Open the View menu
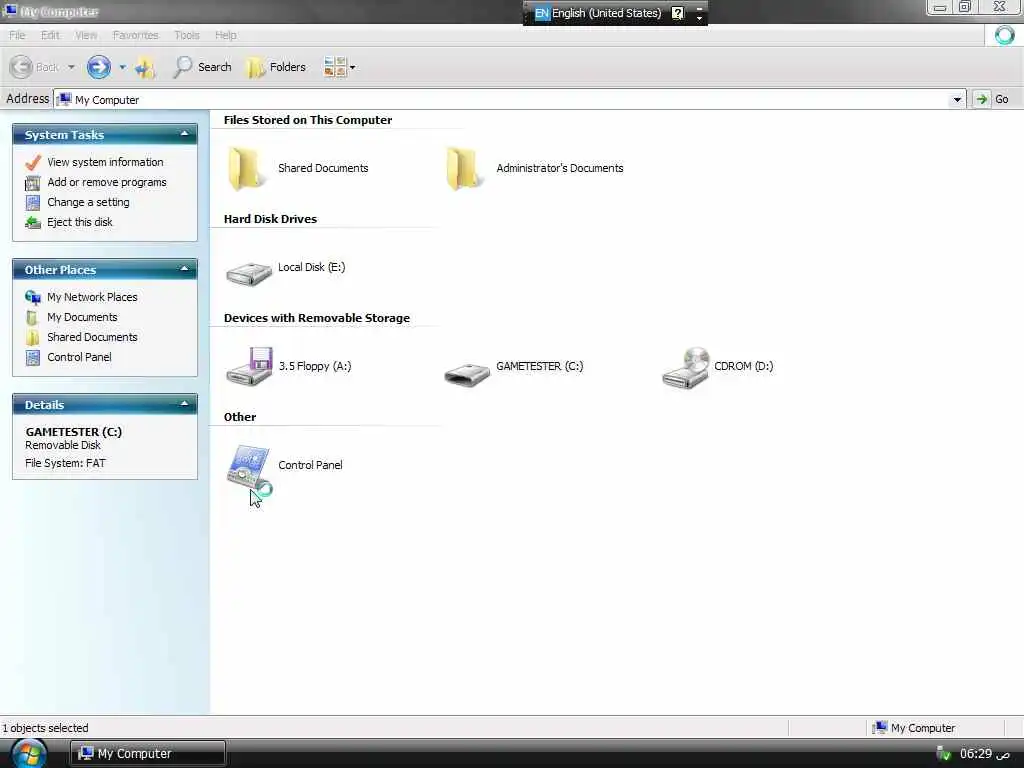This screenshot has height=768, width=1024. pyautogui.click(x=86, y=35)
